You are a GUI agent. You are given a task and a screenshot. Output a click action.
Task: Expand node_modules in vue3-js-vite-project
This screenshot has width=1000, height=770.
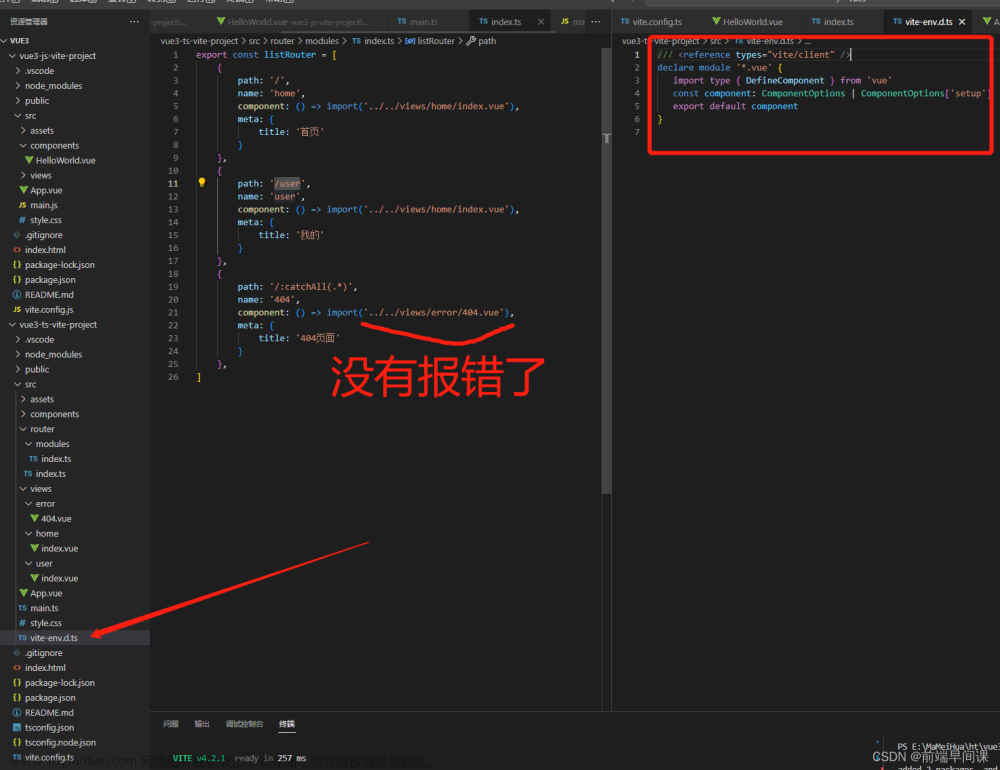click(18, 85)
